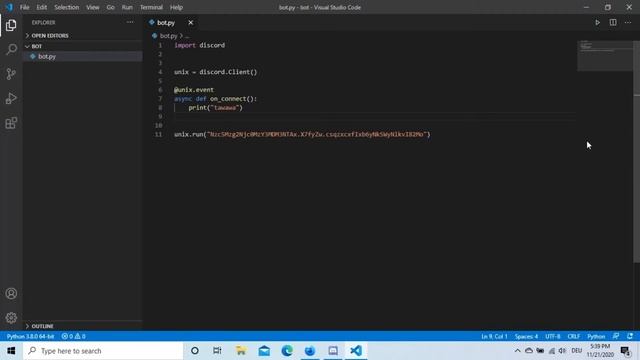Click Ln 9, Col 1 position indicator

tap(494, 336)
